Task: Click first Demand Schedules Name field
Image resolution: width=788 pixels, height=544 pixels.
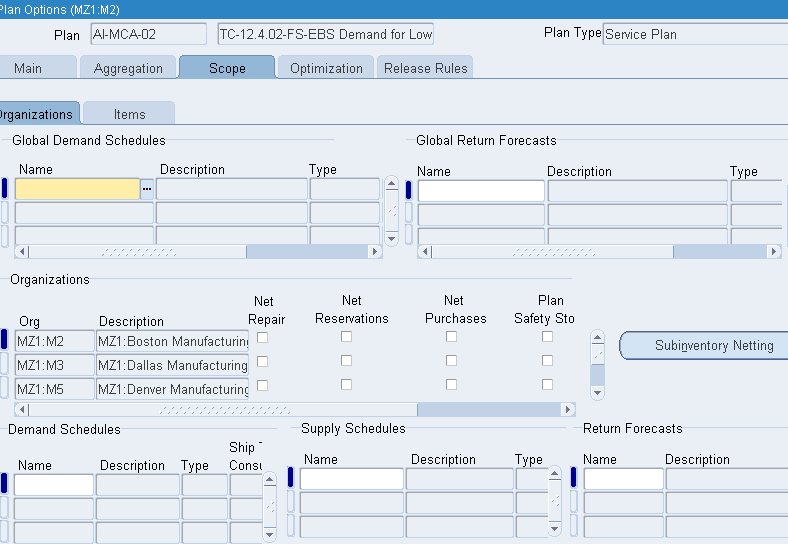Action: click(x=54, y=485)
